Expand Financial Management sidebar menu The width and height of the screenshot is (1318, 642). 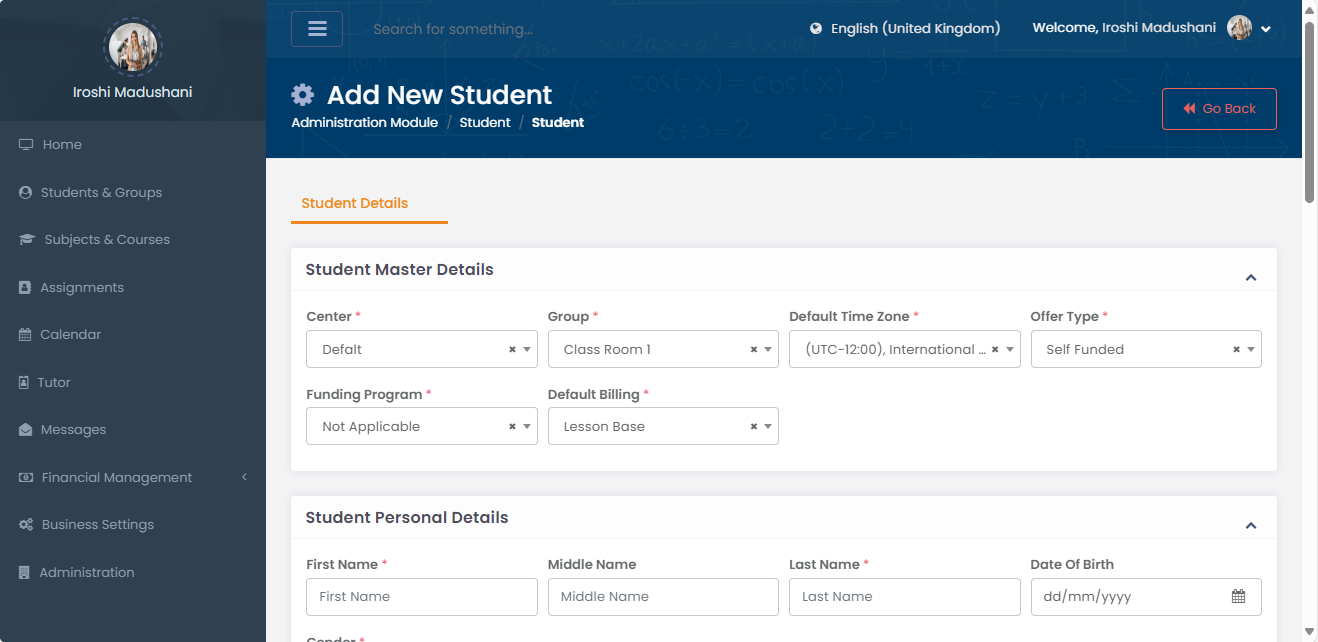pyautogui.click(x=132, y=478)
